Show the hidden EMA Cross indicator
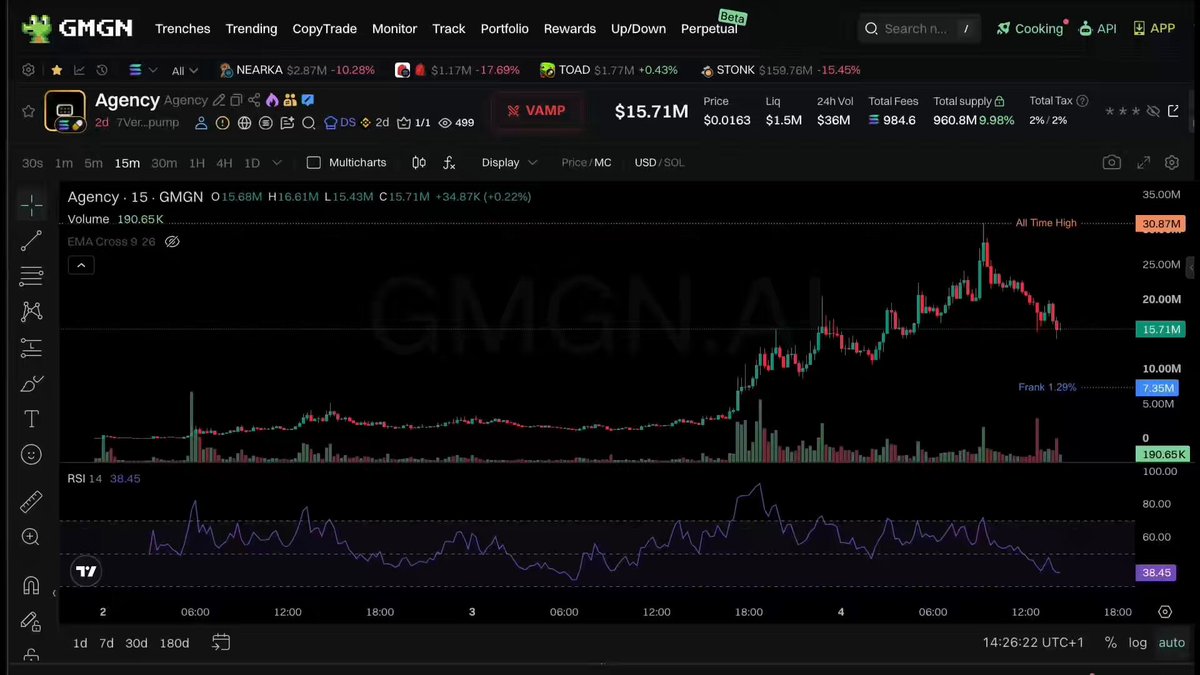The width and height of the screenshot is (1200, 675). pos(171,241)
